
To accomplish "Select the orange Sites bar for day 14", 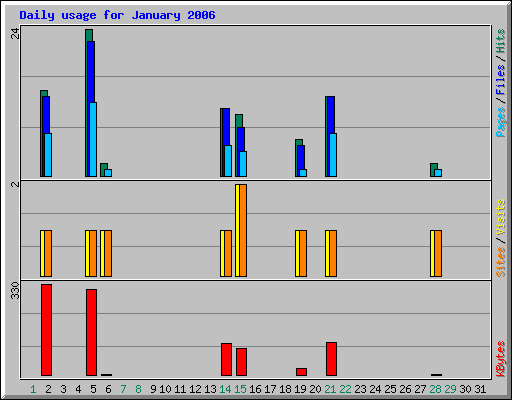I will 228,253.
